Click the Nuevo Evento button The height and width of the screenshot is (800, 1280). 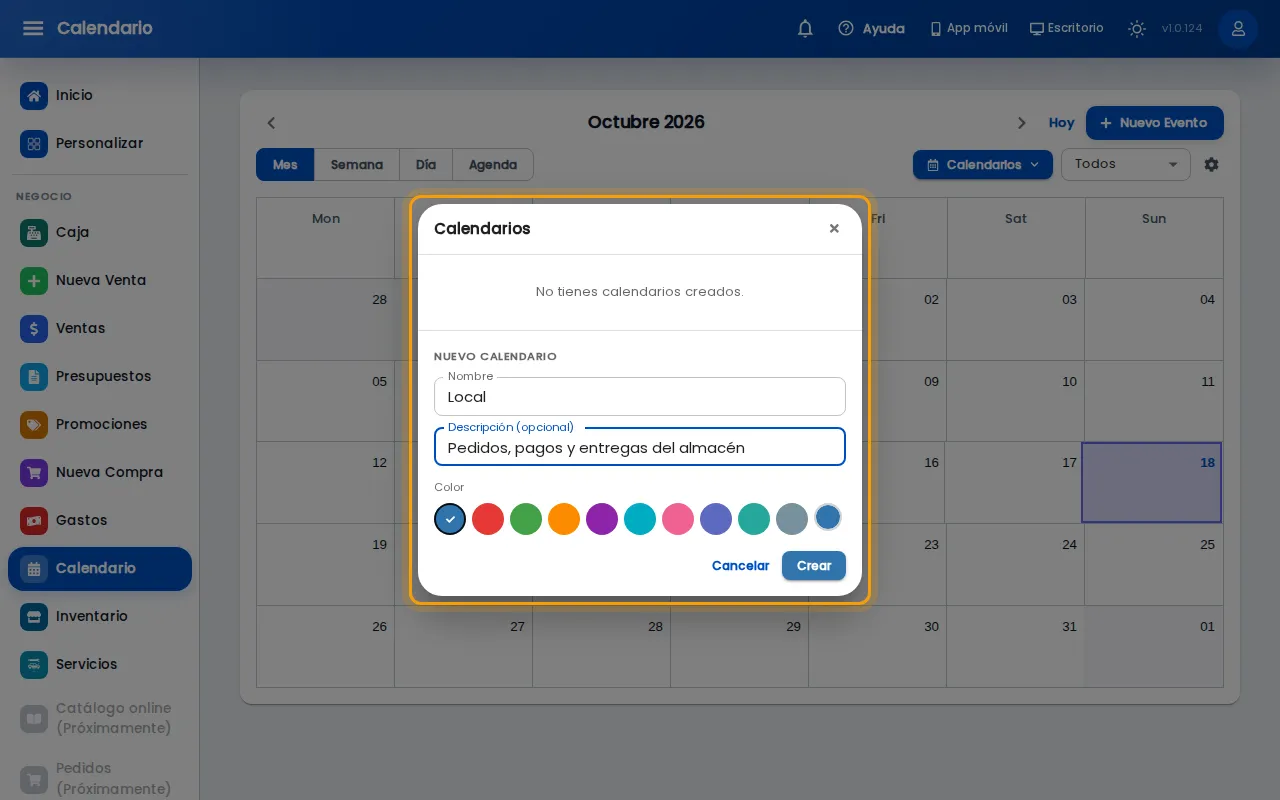click(x=1155, y=123)
